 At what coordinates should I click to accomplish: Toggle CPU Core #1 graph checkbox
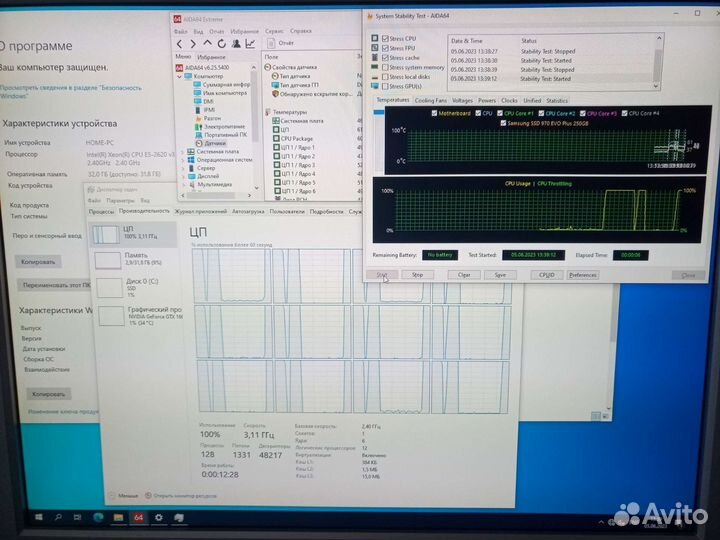500,113
